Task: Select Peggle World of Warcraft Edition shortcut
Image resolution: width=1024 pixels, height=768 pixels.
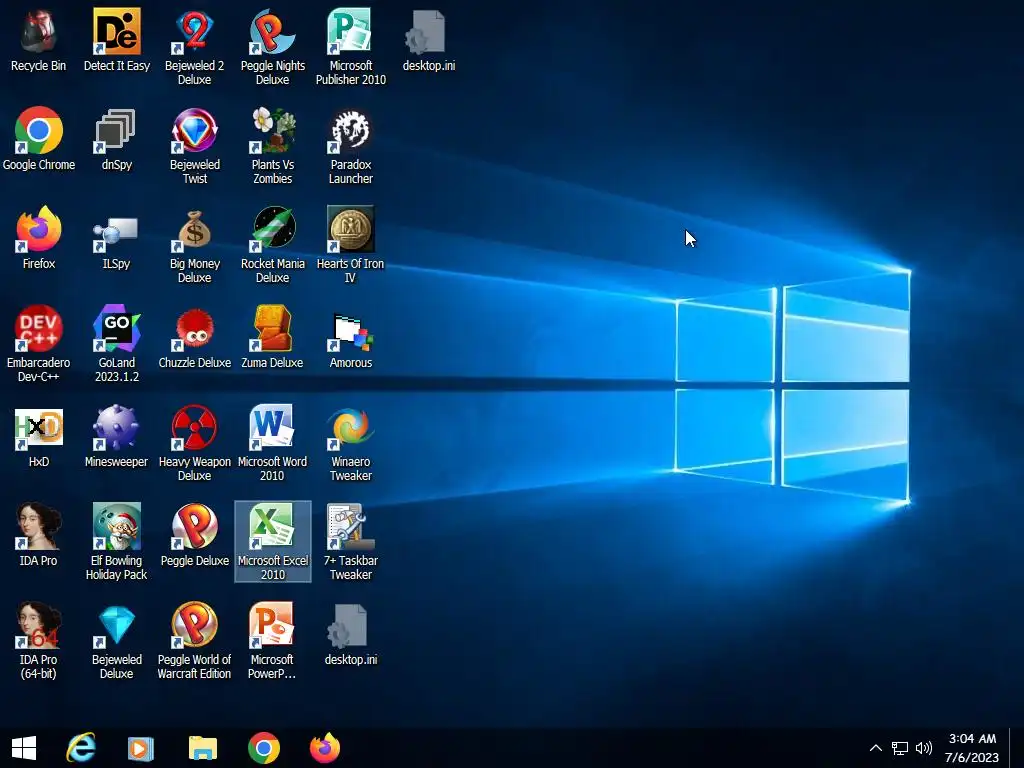Action: point(195,641)
